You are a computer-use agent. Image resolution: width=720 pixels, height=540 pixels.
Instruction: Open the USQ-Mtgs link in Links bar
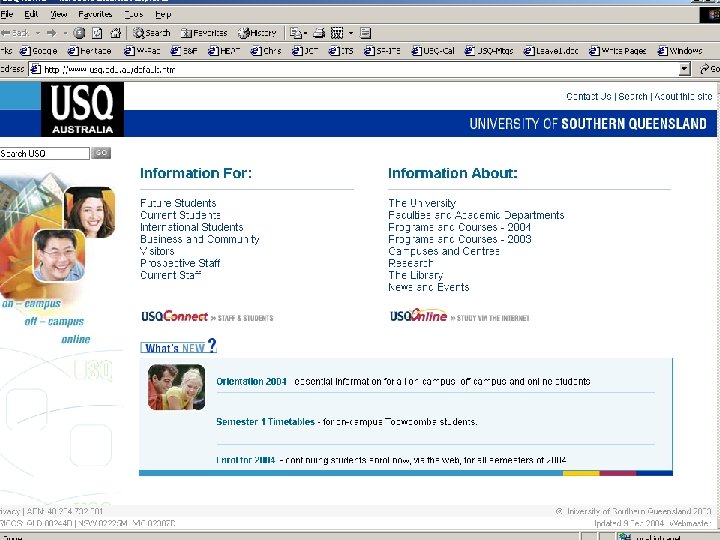(489, 51)
